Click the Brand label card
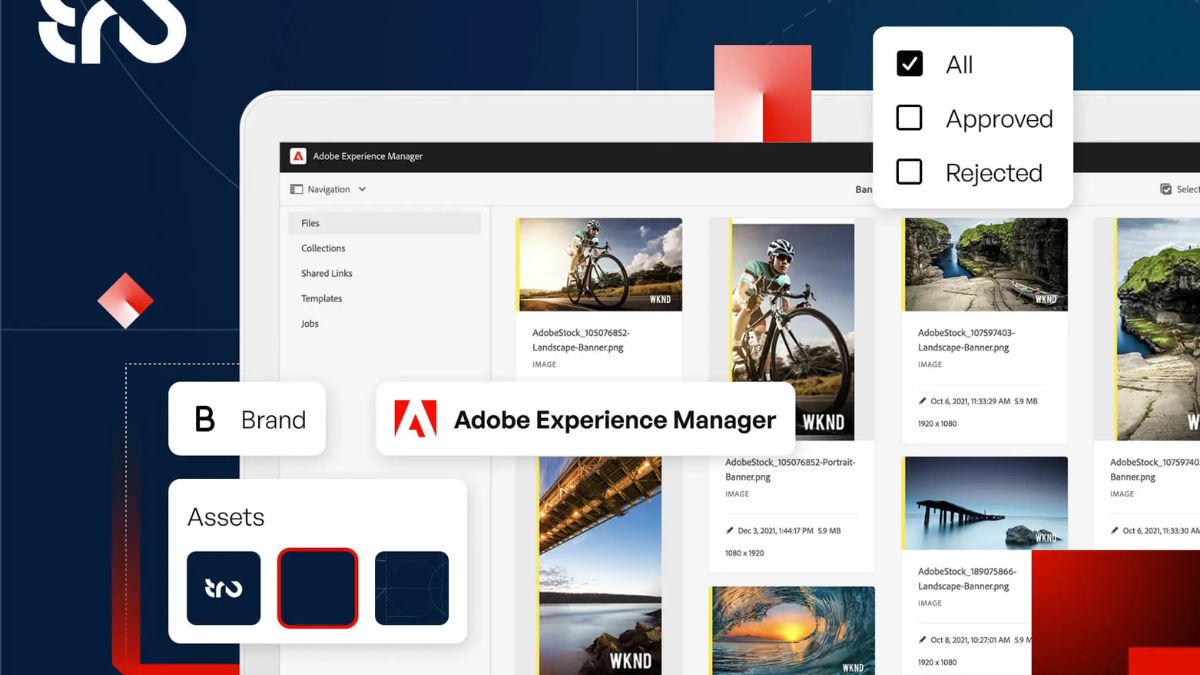Screen dimensions: 1200x675 click(247, 419)
